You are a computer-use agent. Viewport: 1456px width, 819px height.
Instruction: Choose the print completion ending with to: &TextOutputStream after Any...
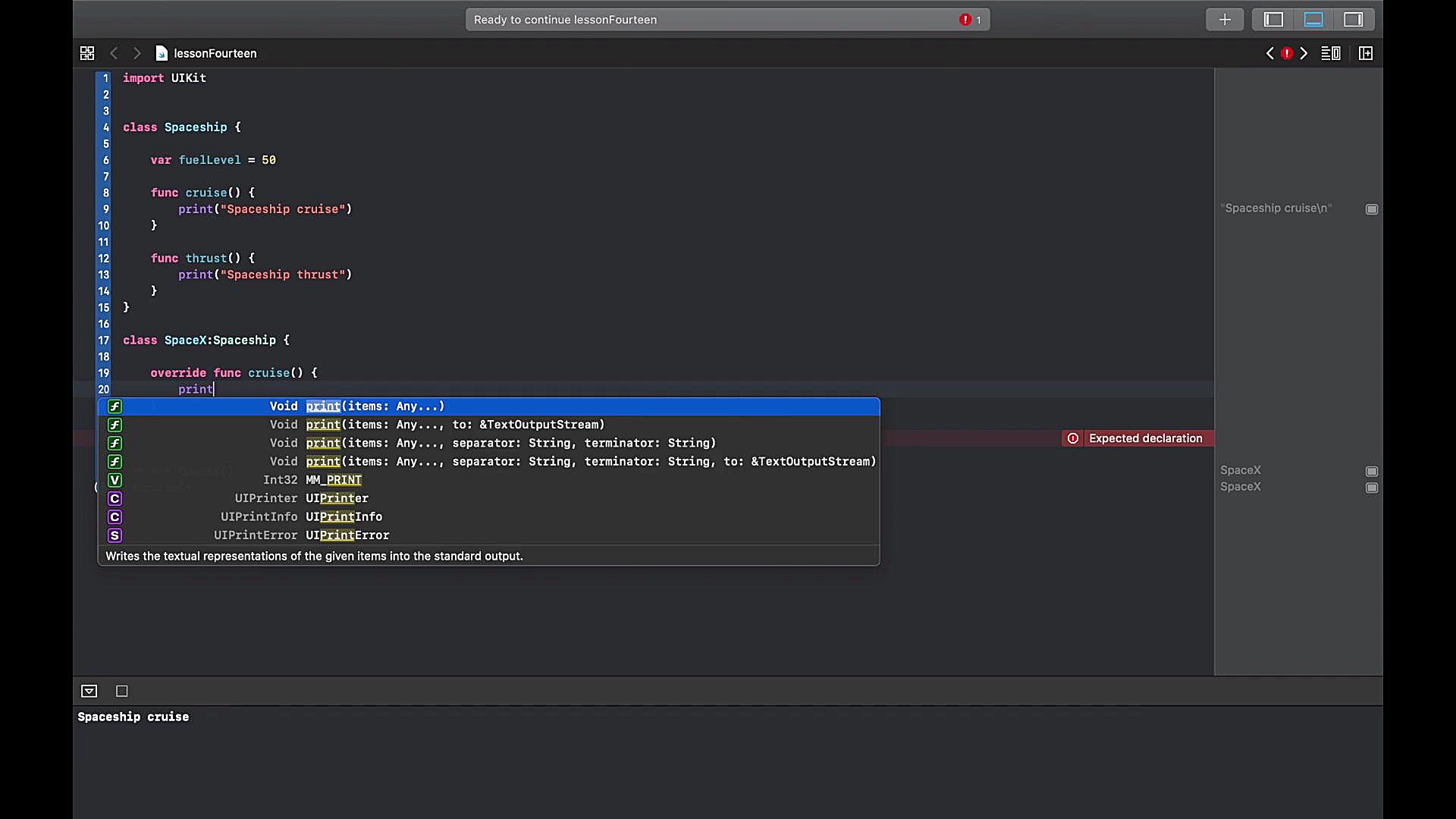488,425
